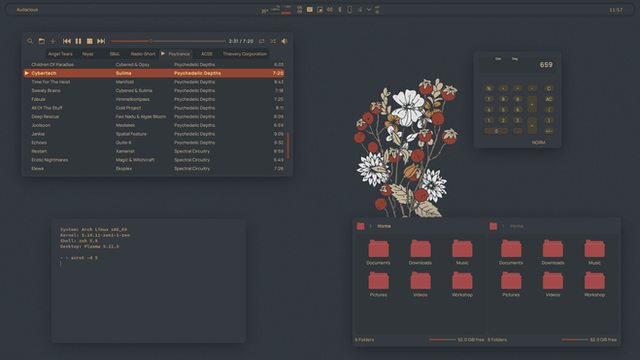This screenshot has width=640, height=360.
Task: Click the open parenthesis calculator key
Action: pos(549,110)
